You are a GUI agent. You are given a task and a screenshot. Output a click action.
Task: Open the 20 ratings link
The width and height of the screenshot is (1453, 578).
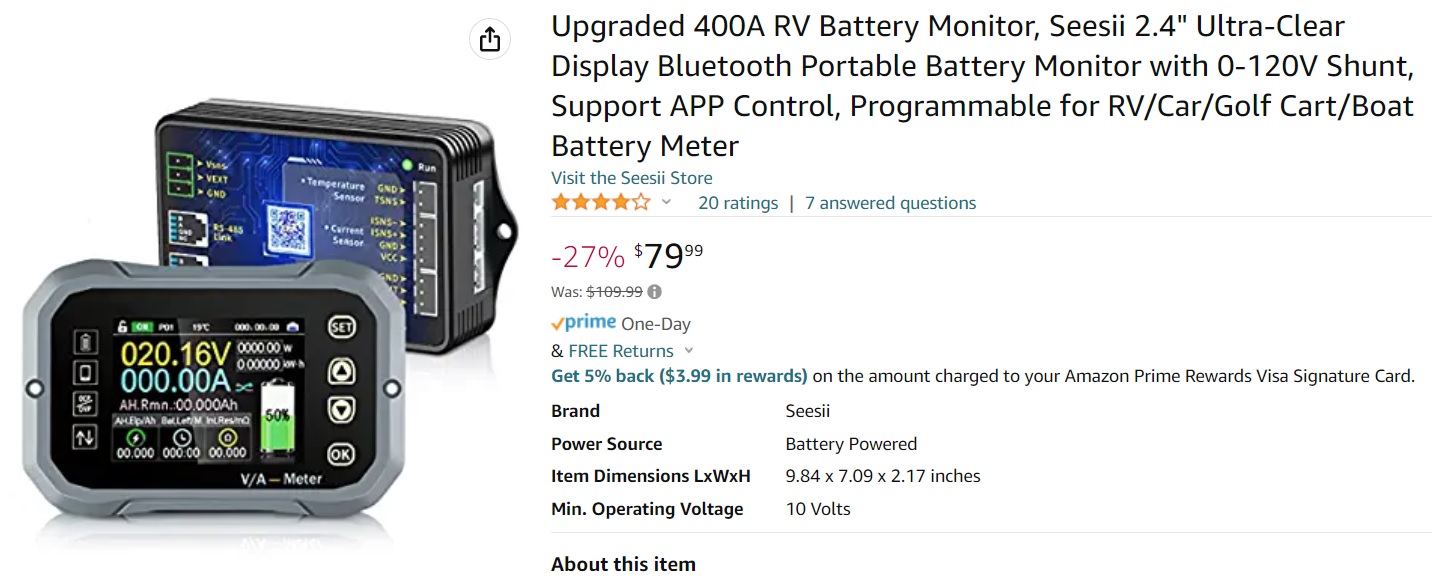738,203
